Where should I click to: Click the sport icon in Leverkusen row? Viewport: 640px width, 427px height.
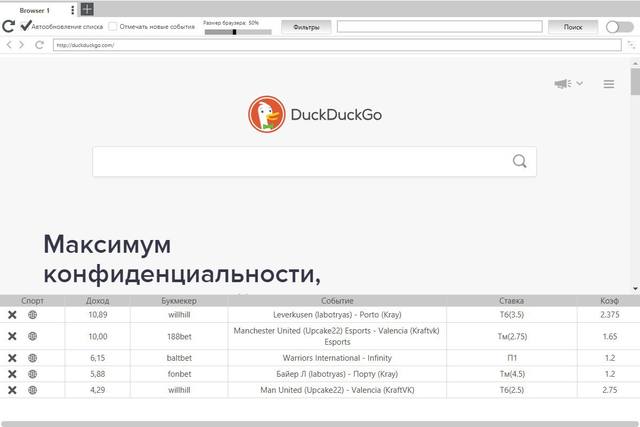click(32, 315)
